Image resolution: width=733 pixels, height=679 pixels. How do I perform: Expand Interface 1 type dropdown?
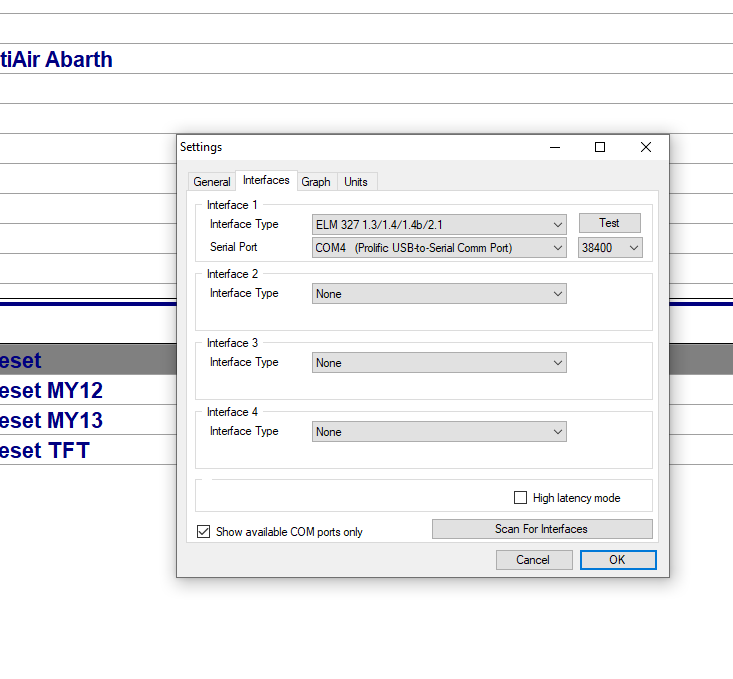click(x=440, y=225)
